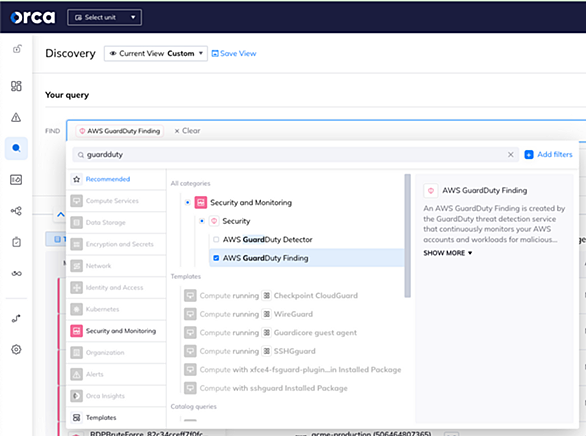
Task: Select template Compute with sshguard Installed Package
Action: pos(266,388)
